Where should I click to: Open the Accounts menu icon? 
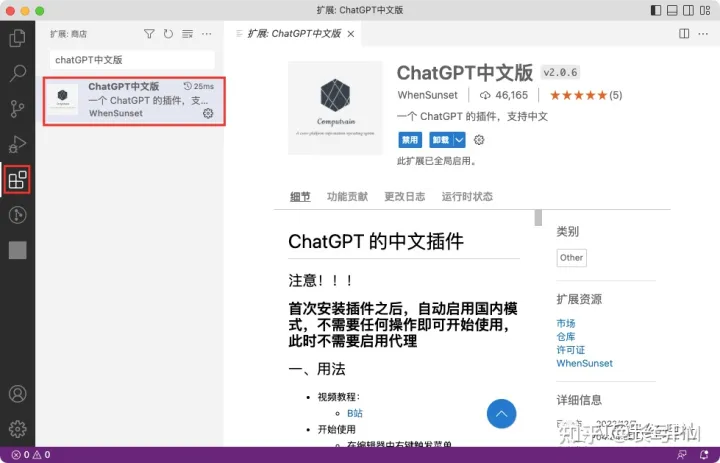point(17,394)
